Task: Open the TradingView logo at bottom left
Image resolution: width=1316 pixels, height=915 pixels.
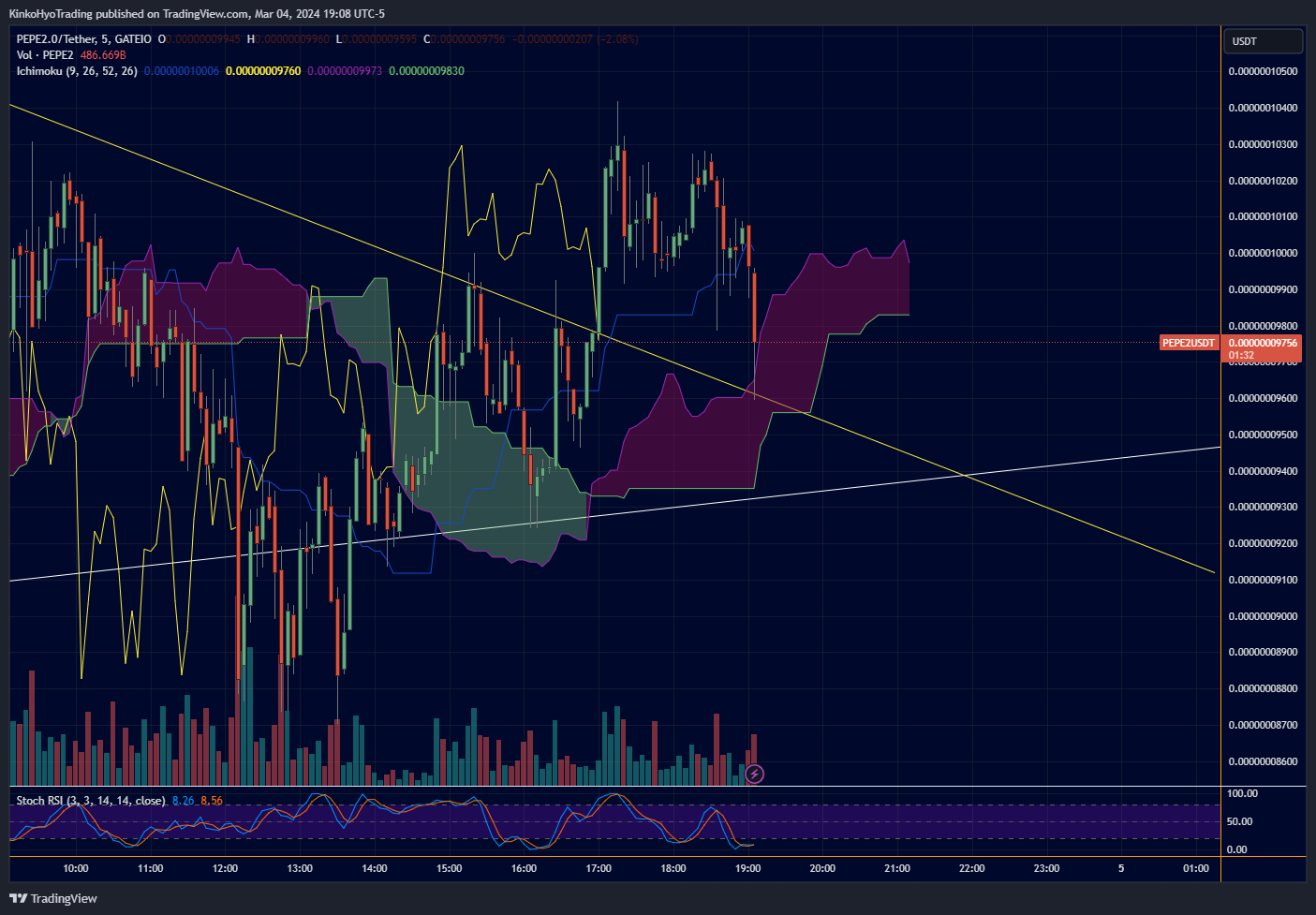Action: [53, 898]
